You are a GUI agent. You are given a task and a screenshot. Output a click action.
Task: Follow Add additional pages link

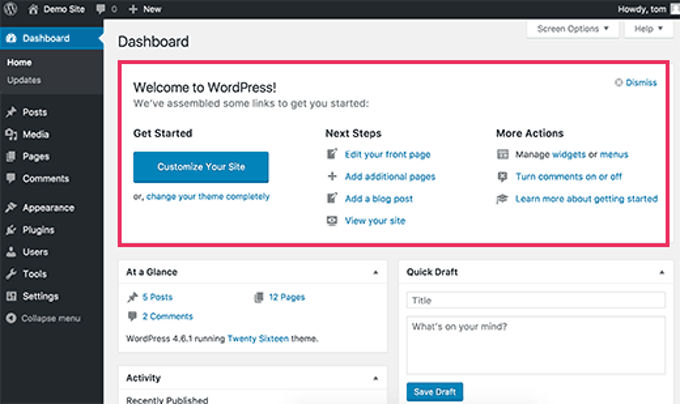click(390, 176)
